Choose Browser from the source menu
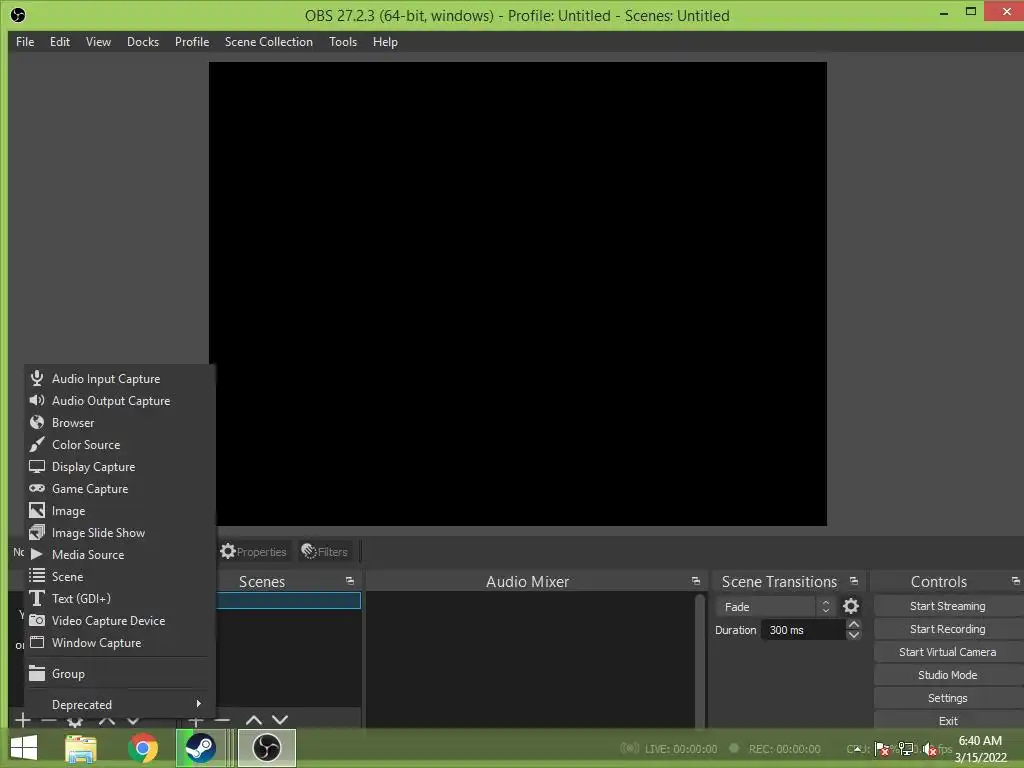Viewport: 1024px width, 768px height. click(x=120, y=423)
